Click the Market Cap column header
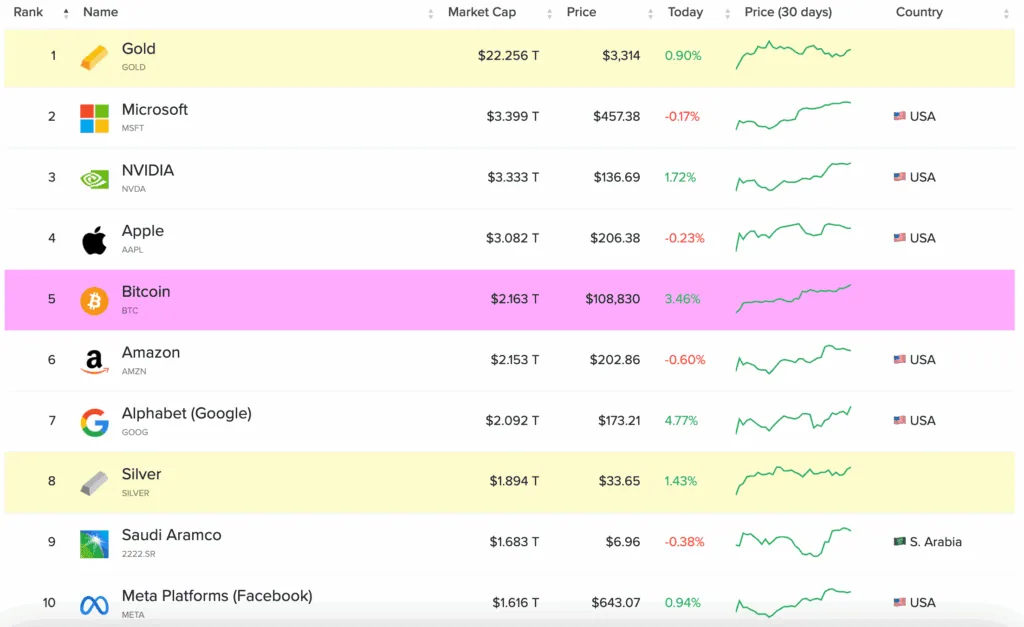The image size is (1024, 627). (x=482, y=12)
